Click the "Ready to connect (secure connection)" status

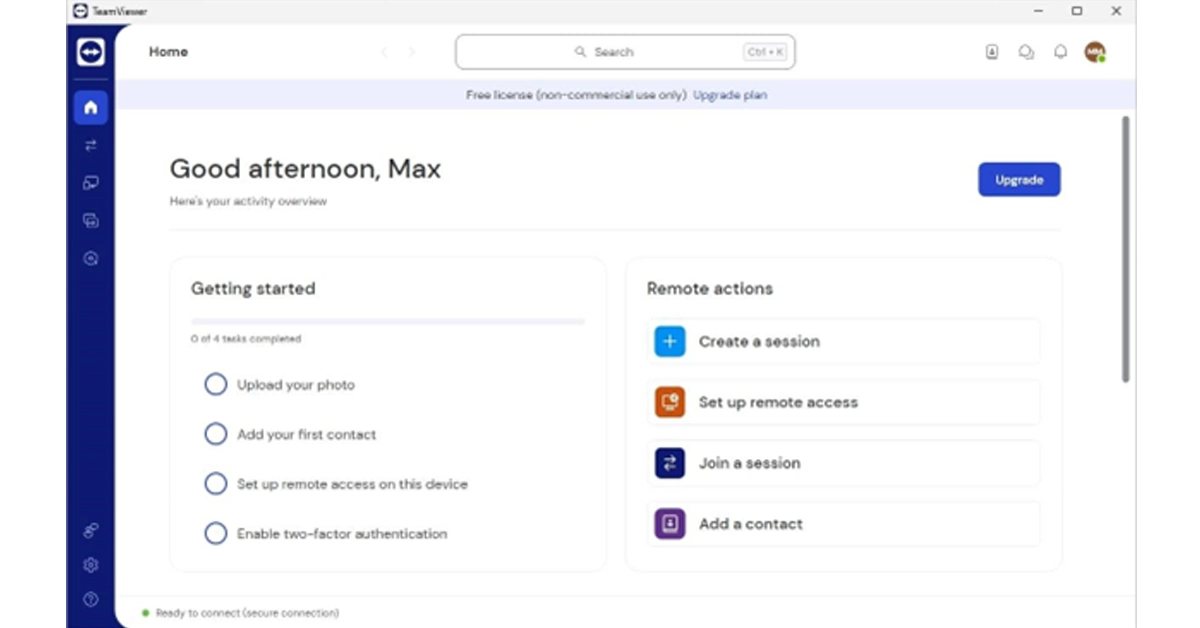[x=246, y=613]
